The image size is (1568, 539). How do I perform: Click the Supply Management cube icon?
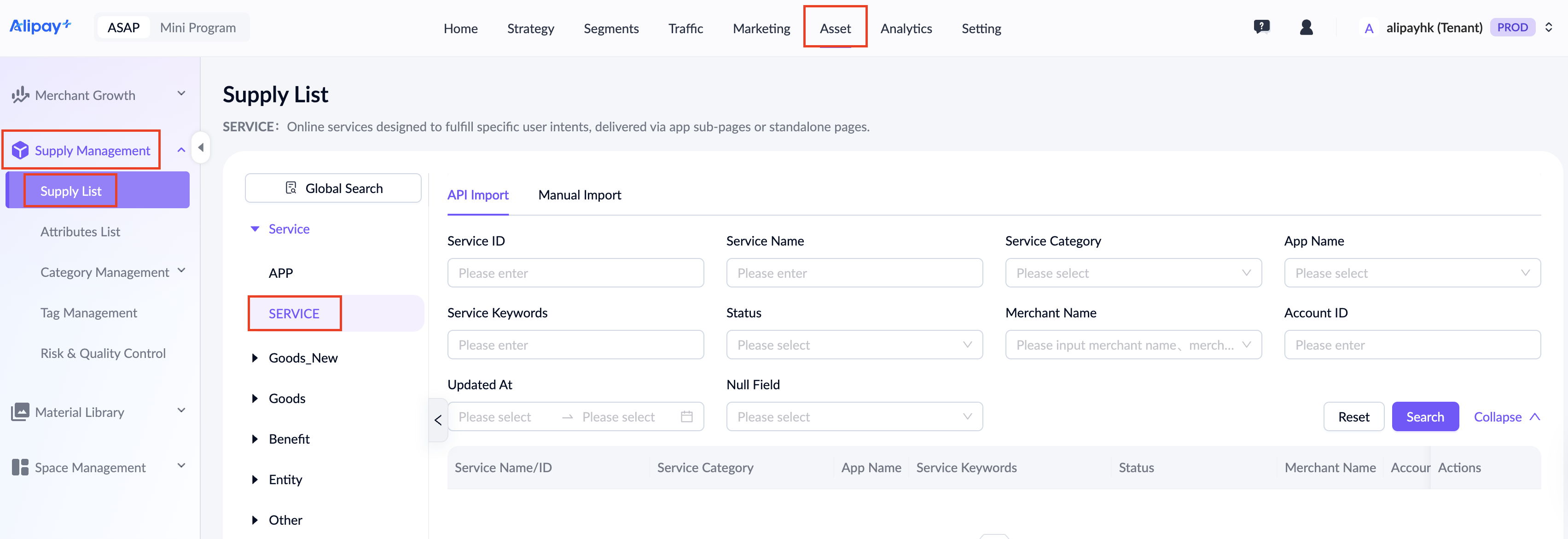(x=20, y=150)
